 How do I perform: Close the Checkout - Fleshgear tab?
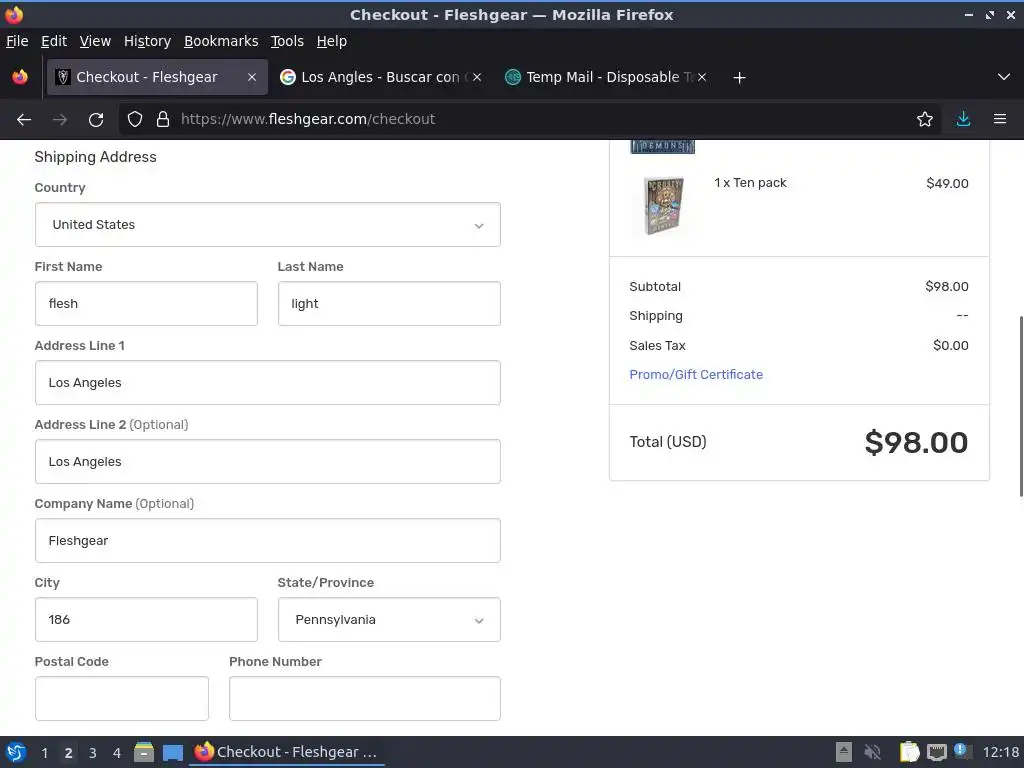tap(251, 77)
